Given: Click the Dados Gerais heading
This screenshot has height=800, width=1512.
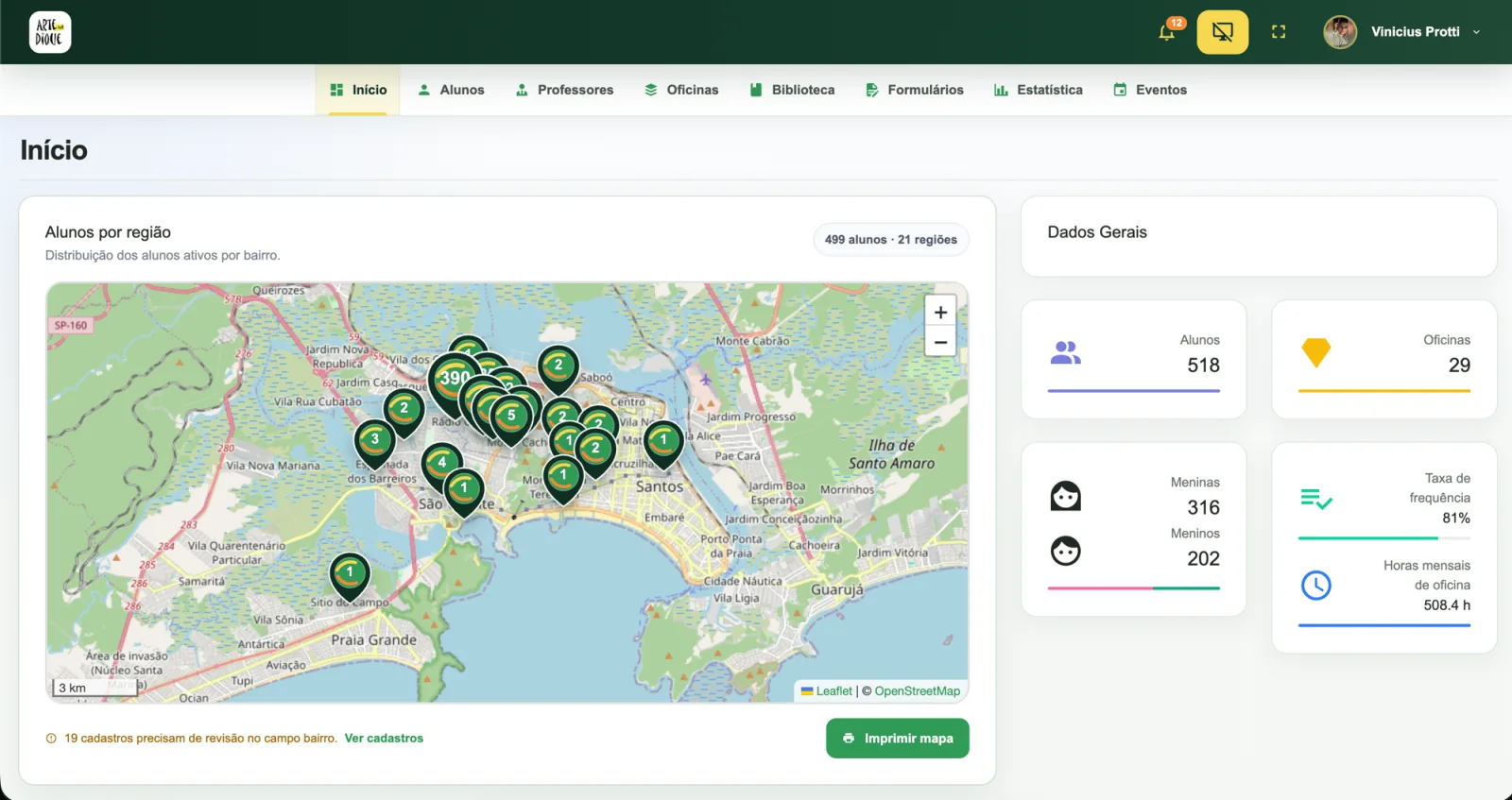Looking at the screenshot, I should point(1097,232).
